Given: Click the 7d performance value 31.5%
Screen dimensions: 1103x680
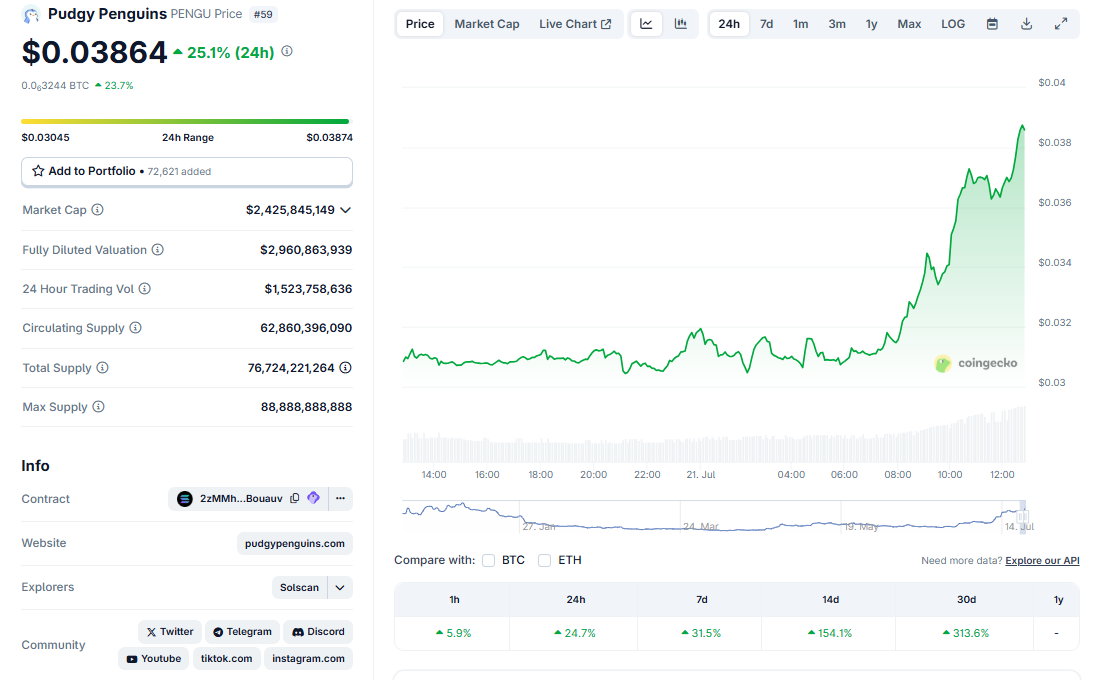Looking at the screenshot, I should coord(701,634).
